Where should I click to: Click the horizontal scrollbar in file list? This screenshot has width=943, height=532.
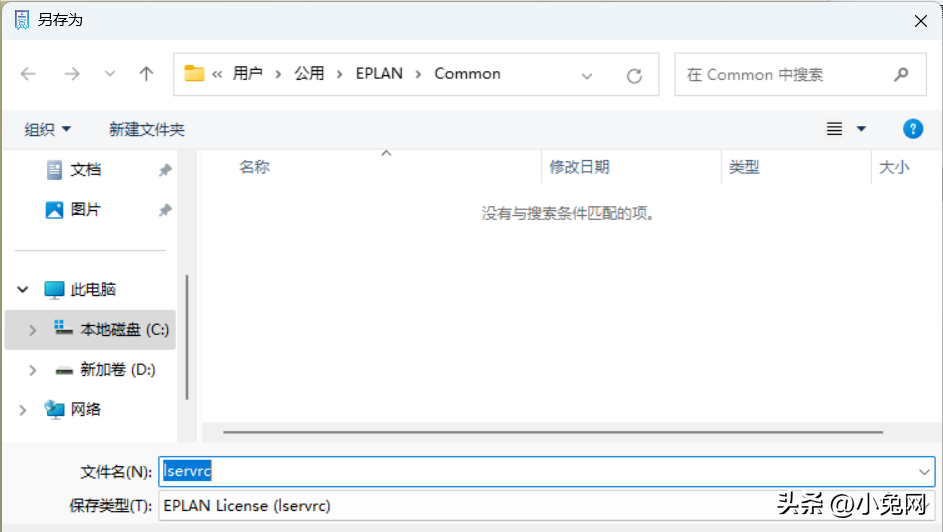tap(552, 432)
